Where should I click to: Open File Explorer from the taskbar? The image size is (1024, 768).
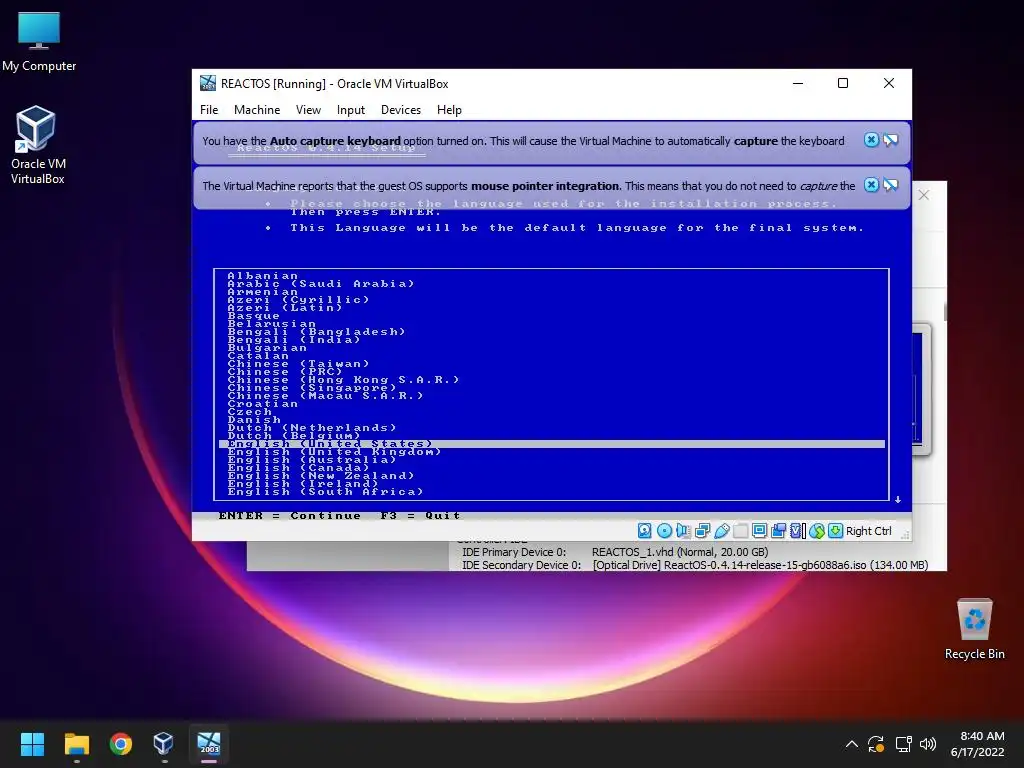[76, 744]
